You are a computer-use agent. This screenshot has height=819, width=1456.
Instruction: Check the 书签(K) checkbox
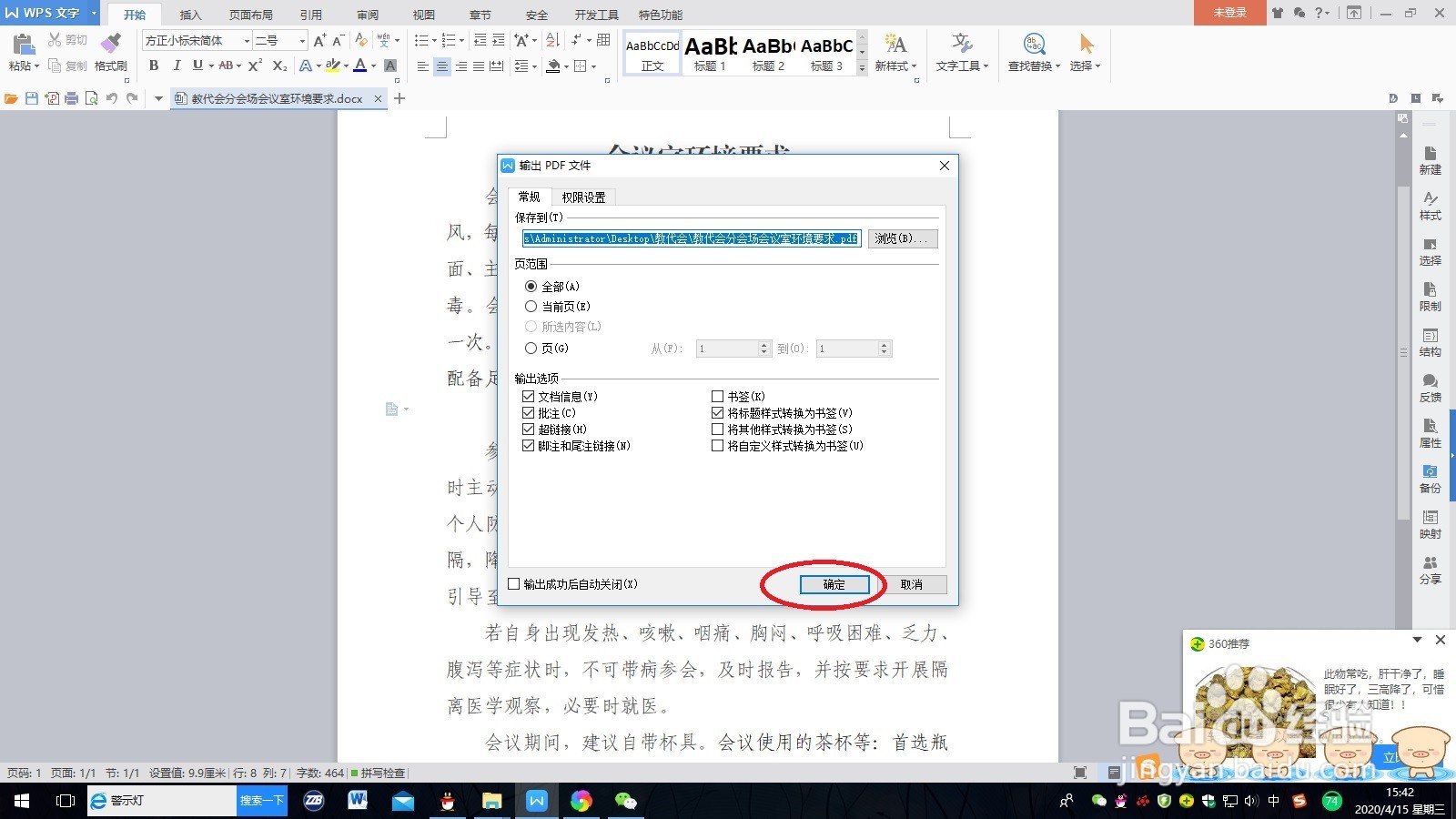(x=717, y=396)
